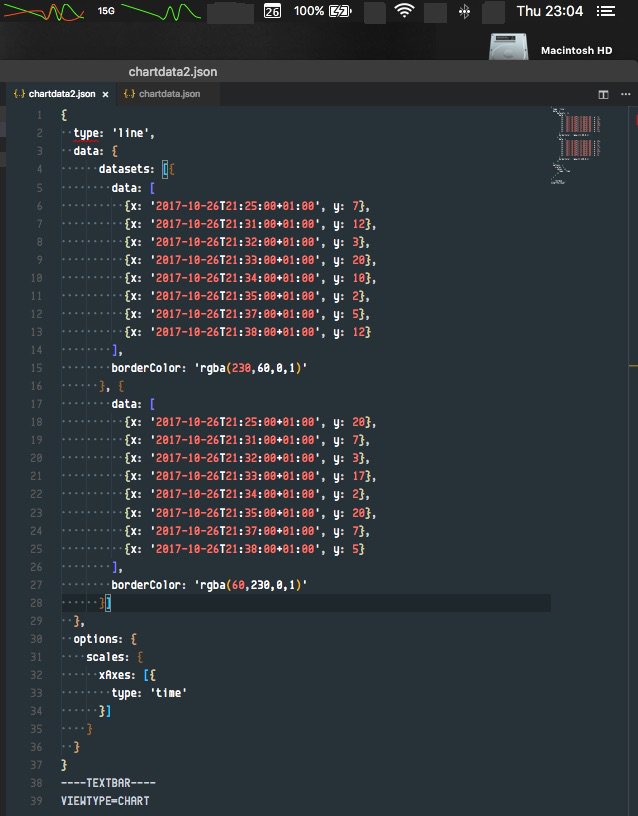Image resolution: width=638 pixels, height=816 pixels.
Task: Click the JSON file icon on chartdata2.json tab
Action: tap(19, 94)
